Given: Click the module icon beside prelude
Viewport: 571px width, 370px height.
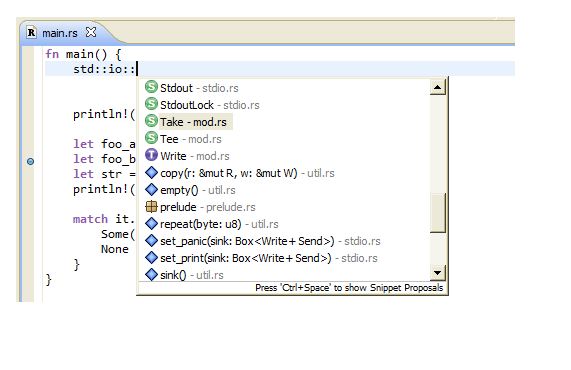Looking at the screenshot, I should (151, 206).
